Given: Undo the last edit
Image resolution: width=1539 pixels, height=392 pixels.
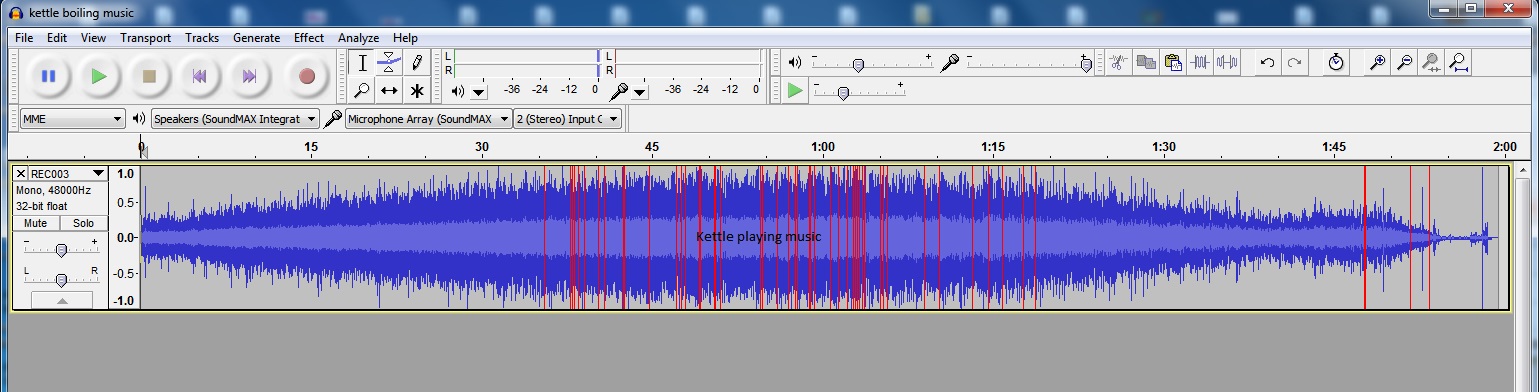Looking at the screenshot, I should coord(1267,62).
